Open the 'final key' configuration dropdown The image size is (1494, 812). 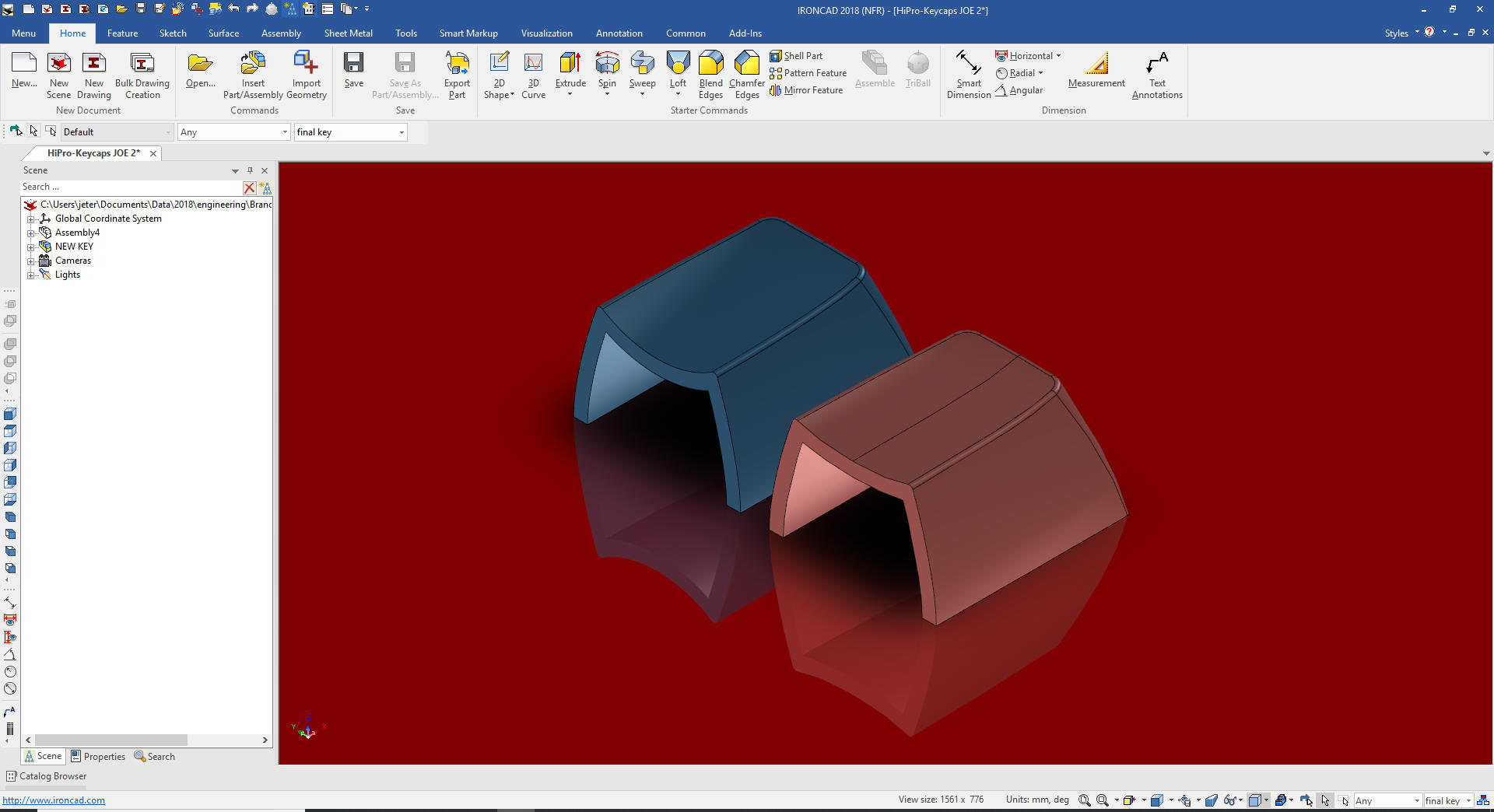[402, 132]
